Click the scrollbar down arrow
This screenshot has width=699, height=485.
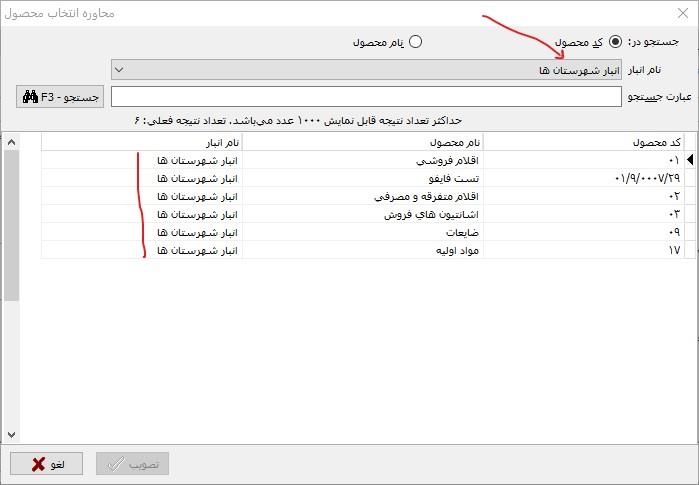click(x=11, y=434)
